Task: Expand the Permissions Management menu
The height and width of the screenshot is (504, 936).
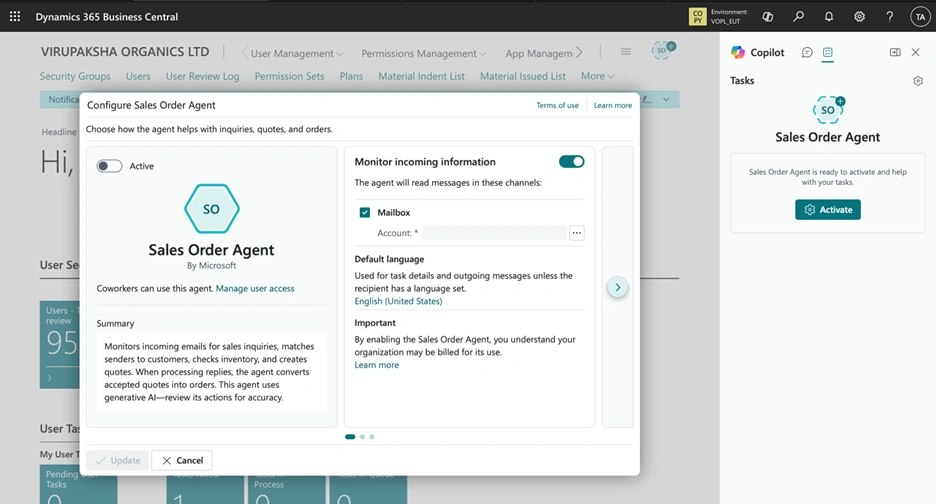Action: [423, 53]
